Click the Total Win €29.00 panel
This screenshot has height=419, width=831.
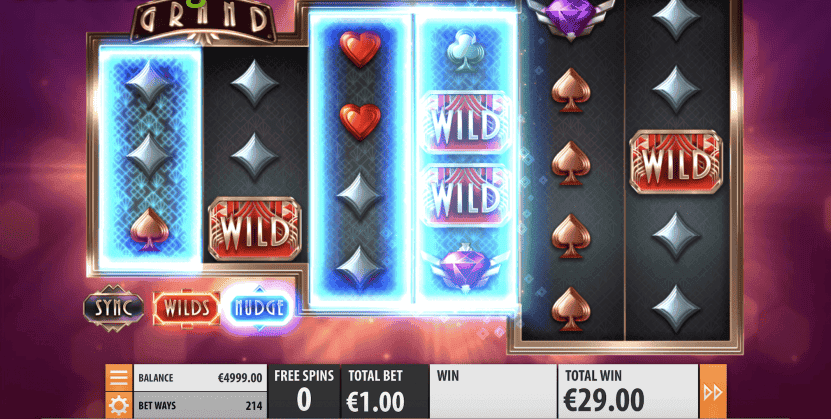tap(628, 391)
